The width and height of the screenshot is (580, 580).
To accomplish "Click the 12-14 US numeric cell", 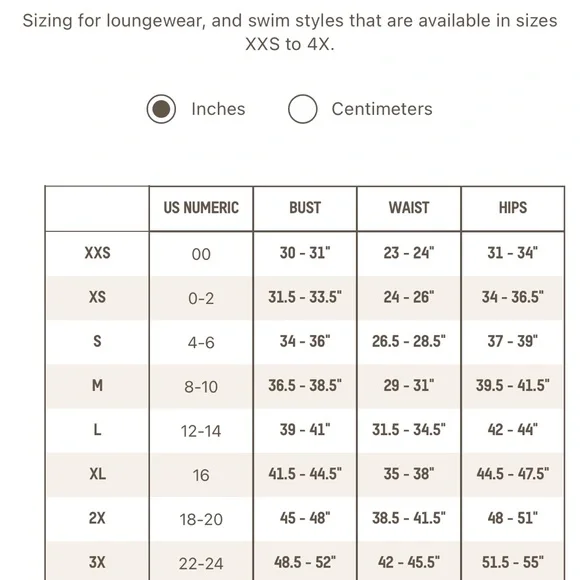I will [201, 431].
